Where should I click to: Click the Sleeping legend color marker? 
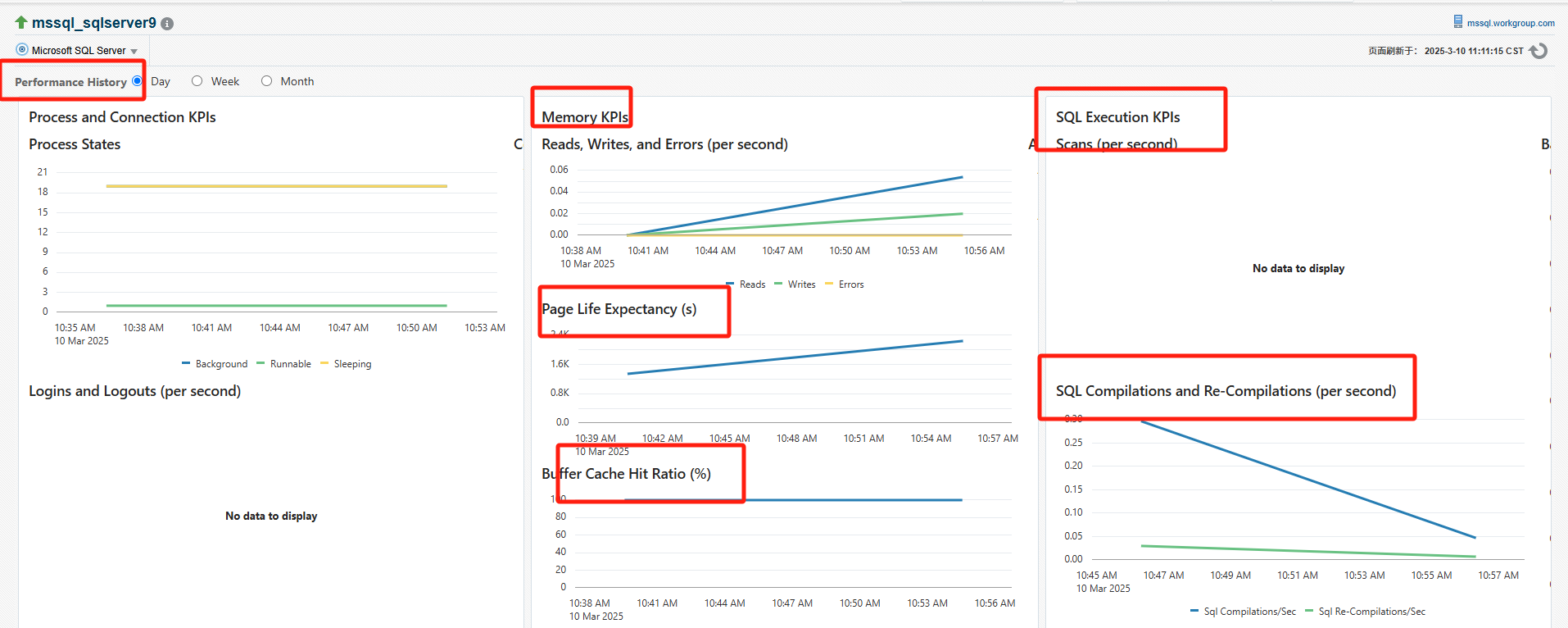coord(324,363)
